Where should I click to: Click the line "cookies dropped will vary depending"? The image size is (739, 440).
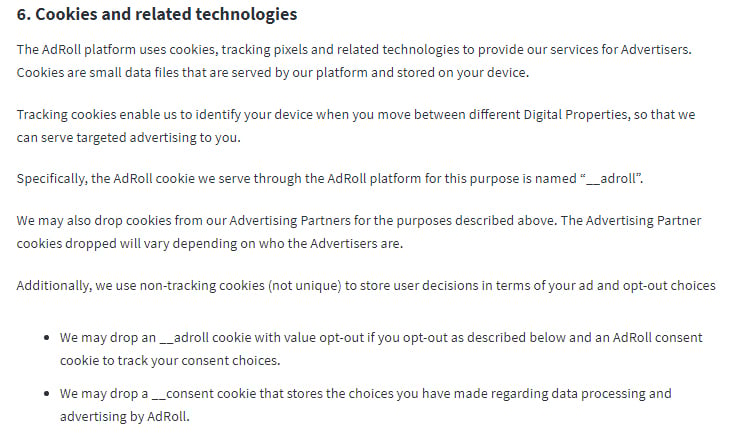pyautogui.click(x=210, y=244)
